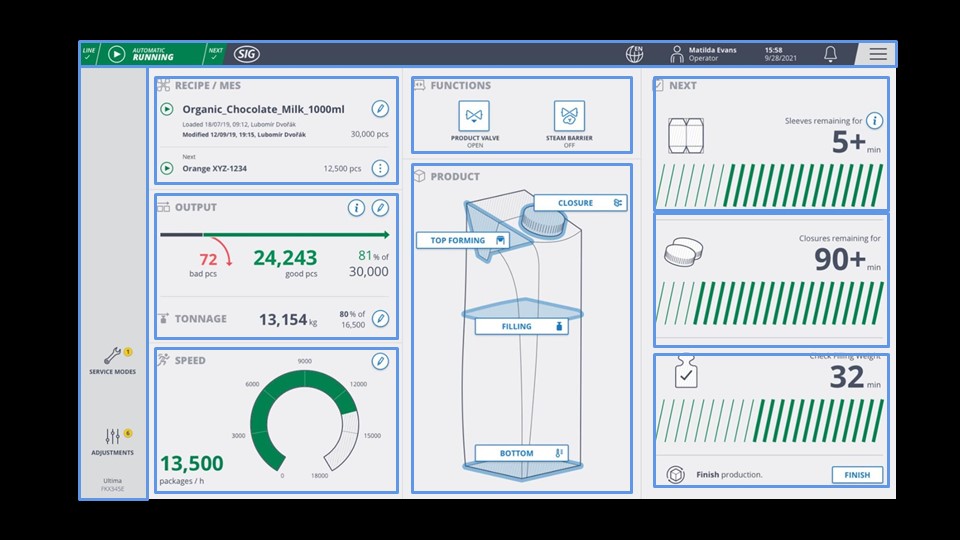Click the 90+ min closures value
The image size is (960, 540).
(x=847, y=260)
